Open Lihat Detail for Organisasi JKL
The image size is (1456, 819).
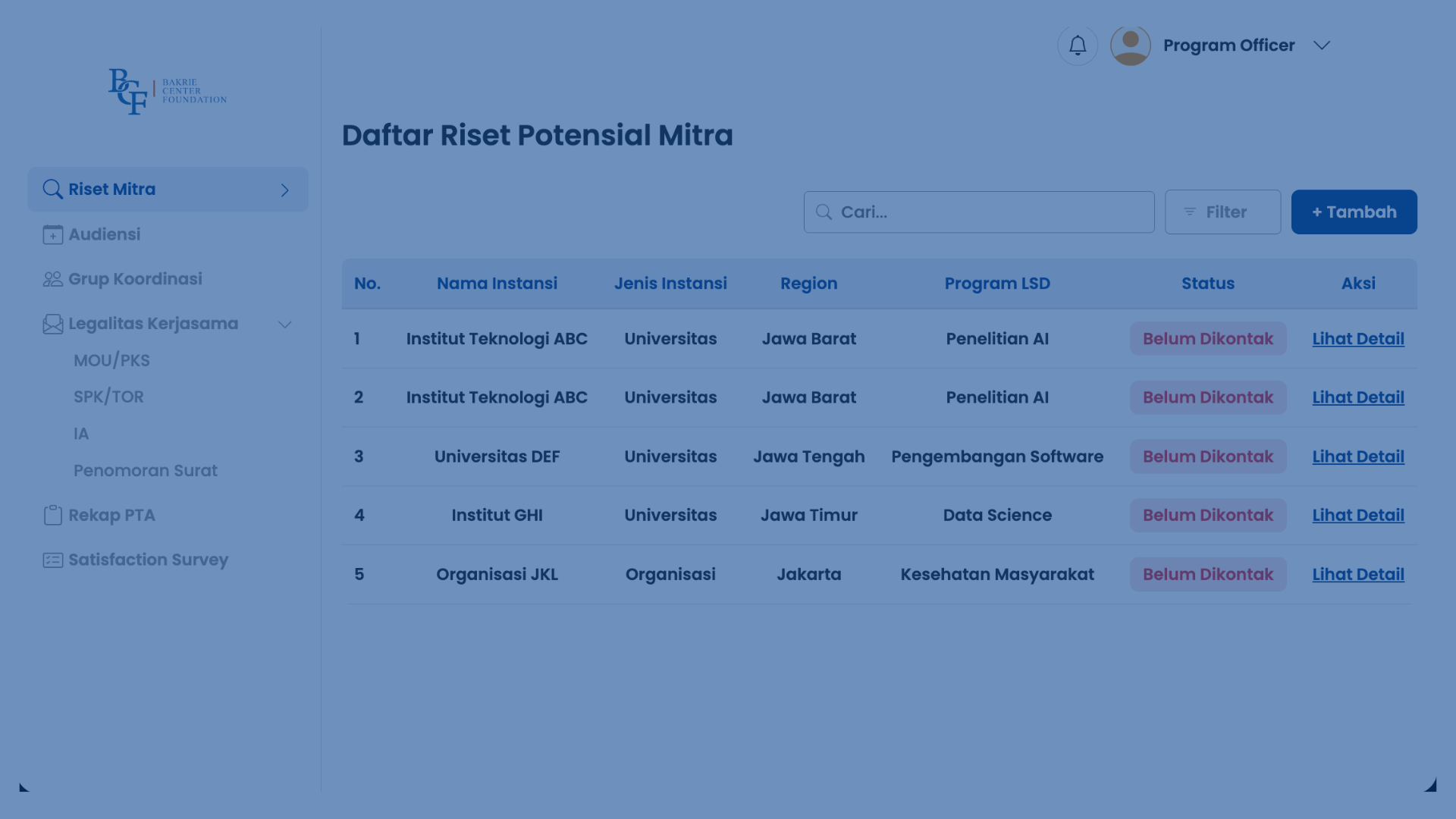point(1358,574)
